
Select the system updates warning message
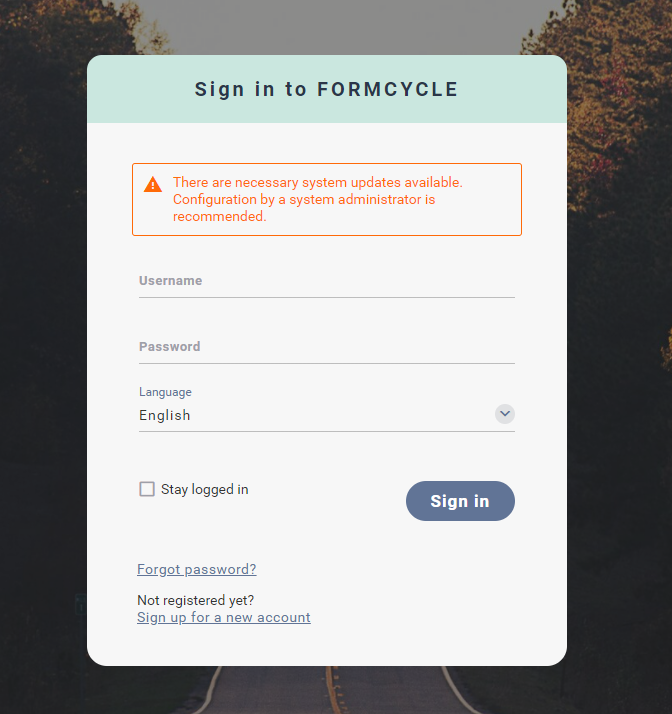(x=327, y=199)
